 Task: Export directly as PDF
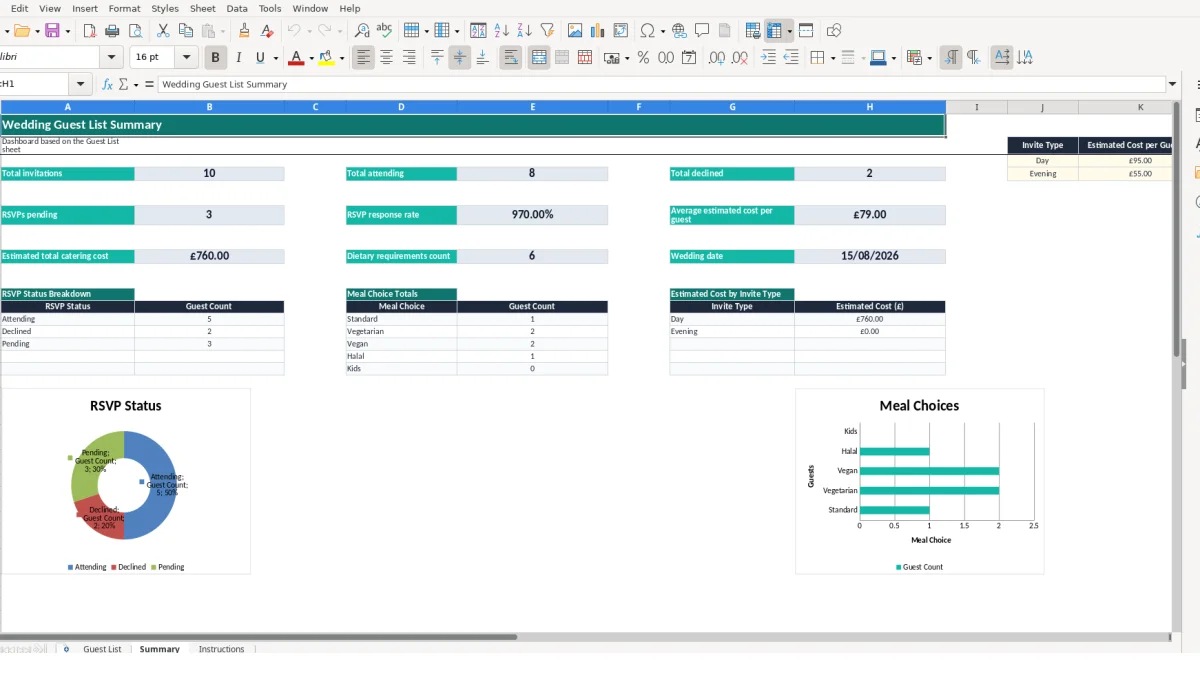point(90,31)
